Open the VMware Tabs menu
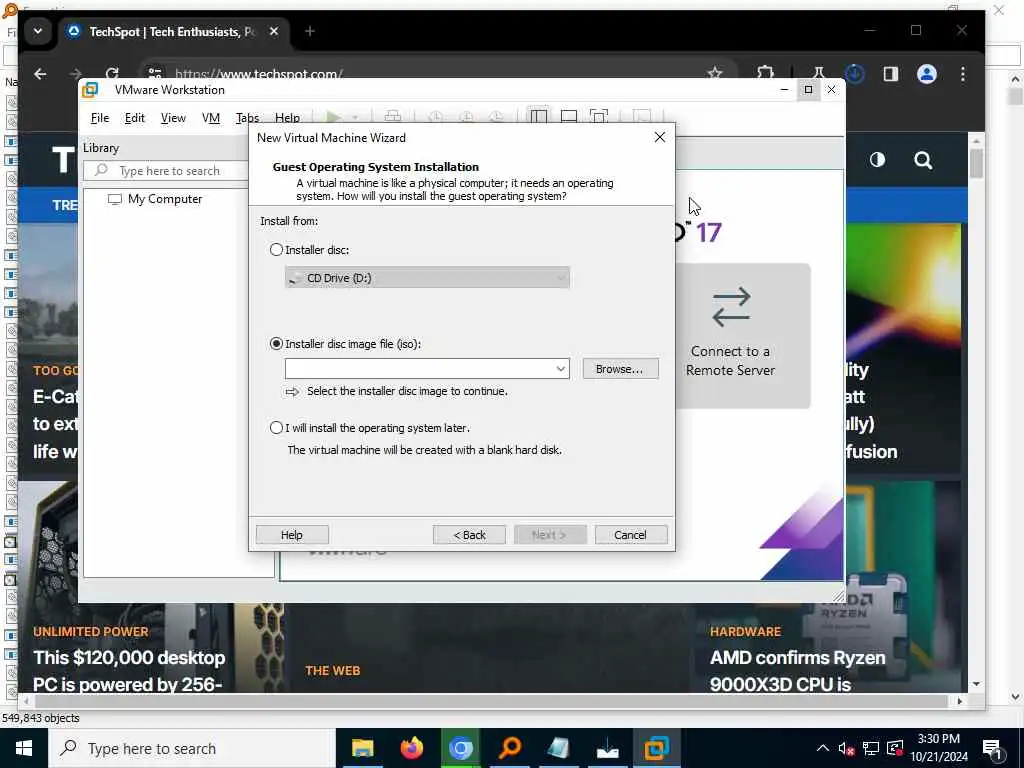The width and height of the screenshot is (1024, 768). pos(248,118)
